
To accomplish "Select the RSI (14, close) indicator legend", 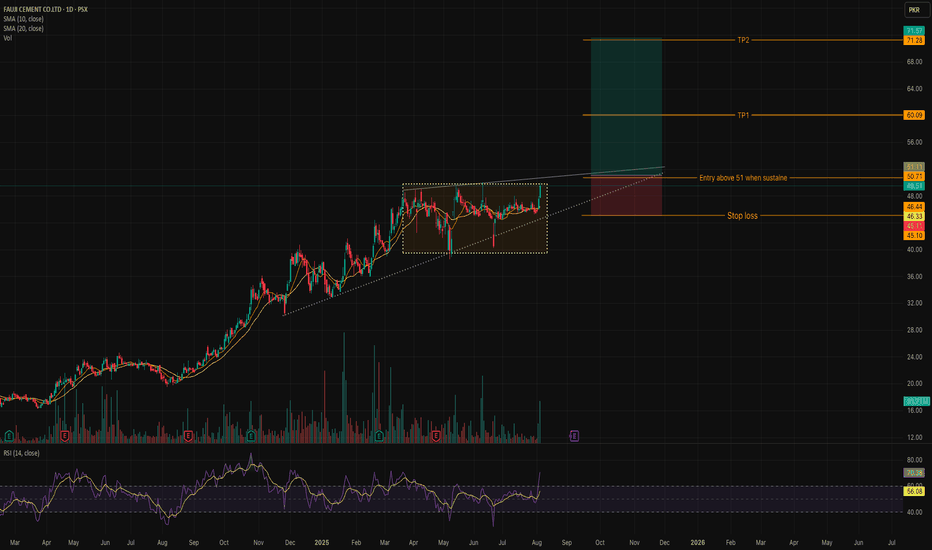I will (x=21, y=453).
